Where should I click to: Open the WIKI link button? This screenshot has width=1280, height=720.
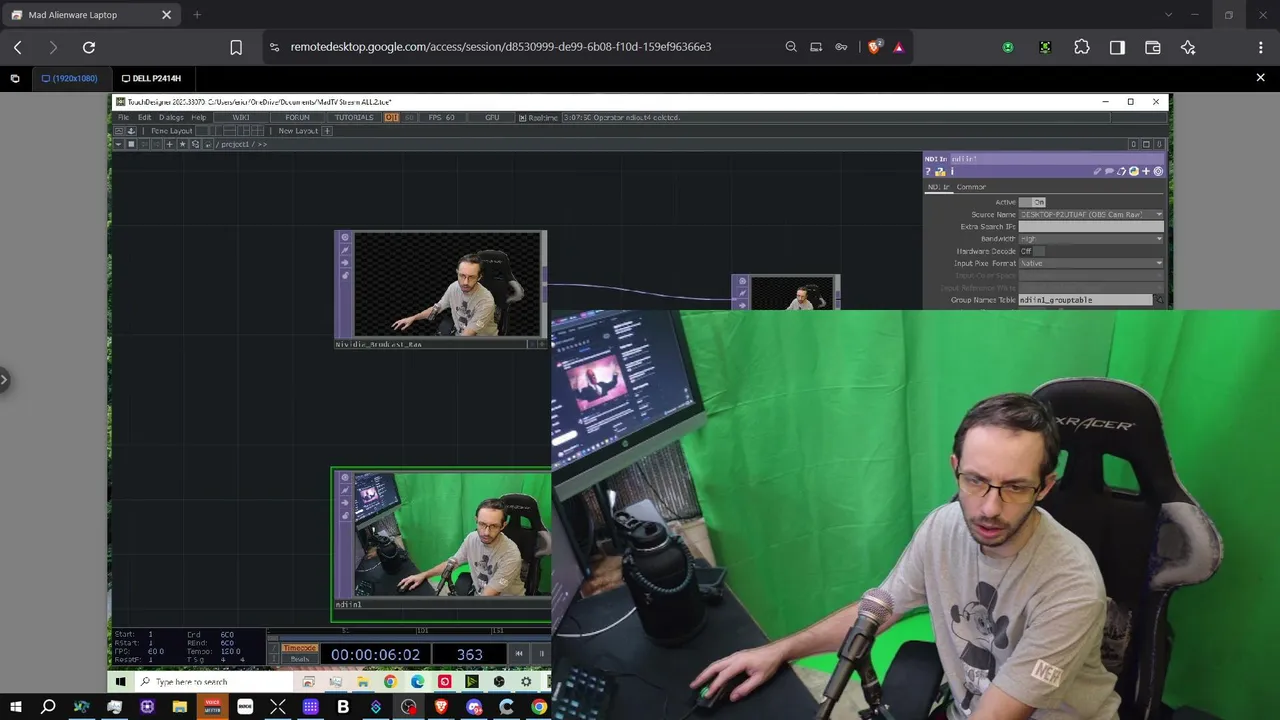(241, 118)
